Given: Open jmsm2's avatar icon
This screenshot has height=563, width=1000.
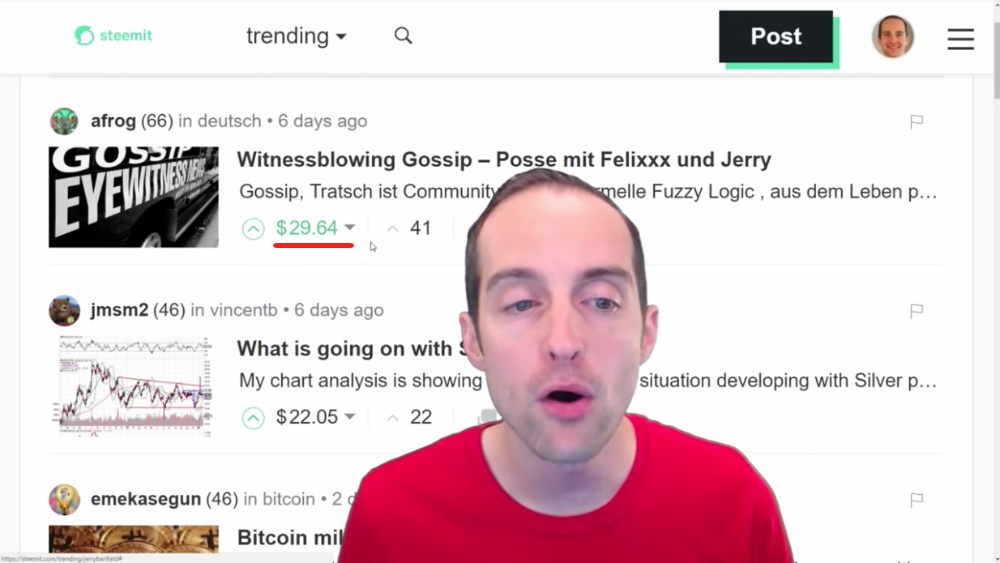Looking at the screenshot, I should [x=64, y=311].
